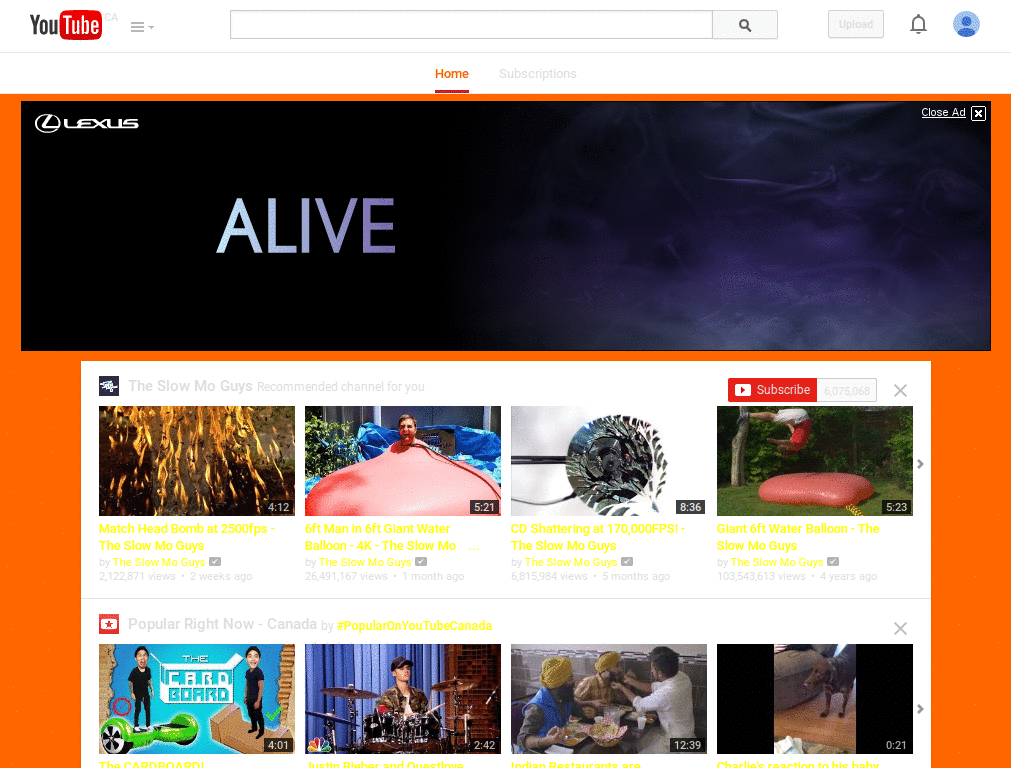This screenshot has height=768, width=1024.
Task: Open Match Head Bomb at 2500fps title
Action: point(187,537)
